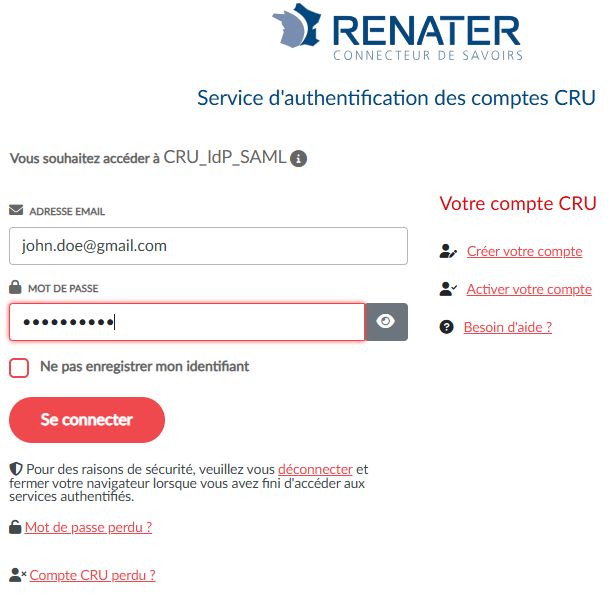Click the lost CRU account person icon
Image resolution: width=609 pixels, height=602 pixels.
17,575
